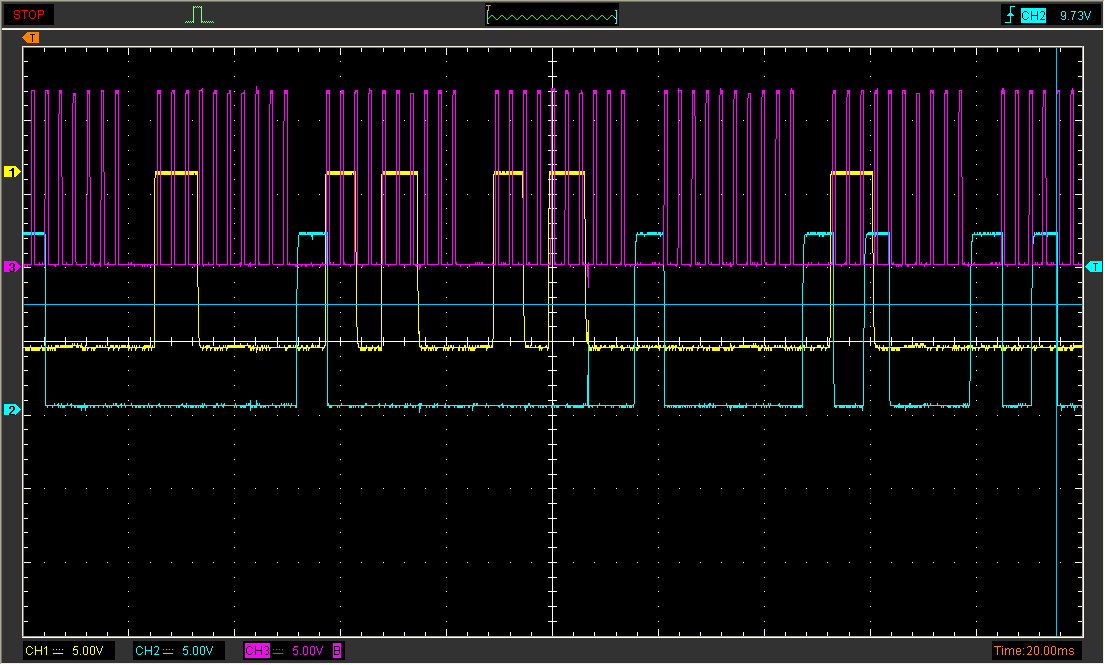Click the cyan T trigger level marker

click(x=1094, y=266)
